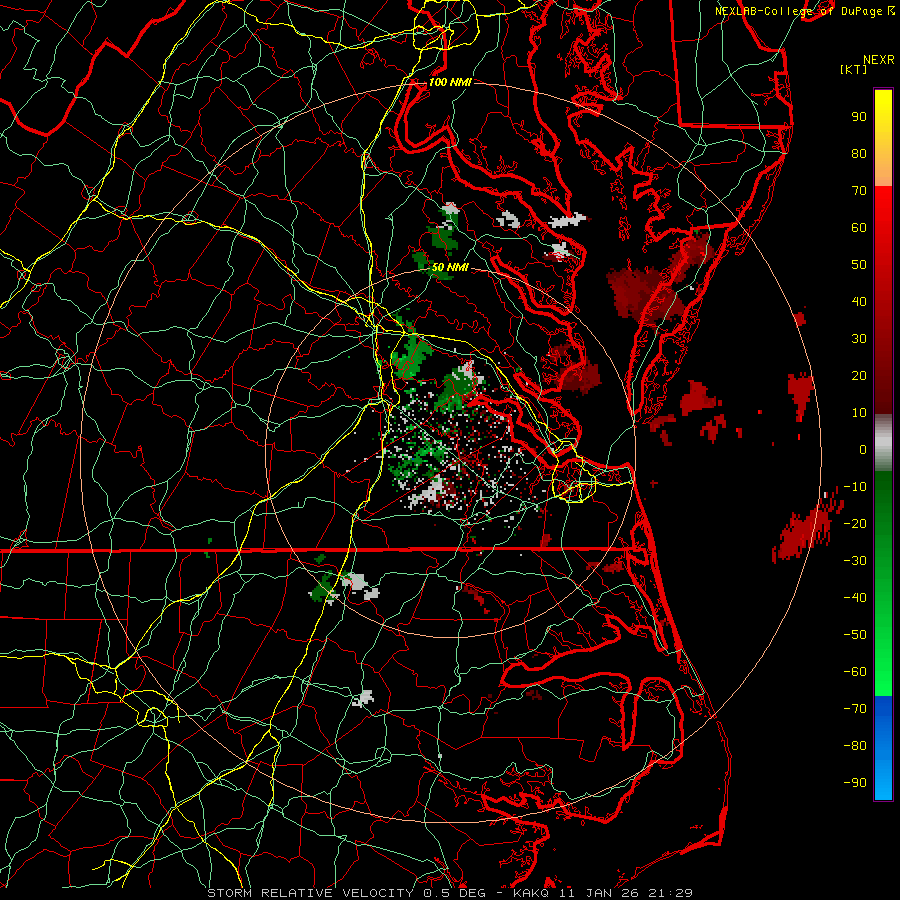Click the "KAKQ" station identifier in the caption
Screen dimensions: 900x900
(532, 893)
